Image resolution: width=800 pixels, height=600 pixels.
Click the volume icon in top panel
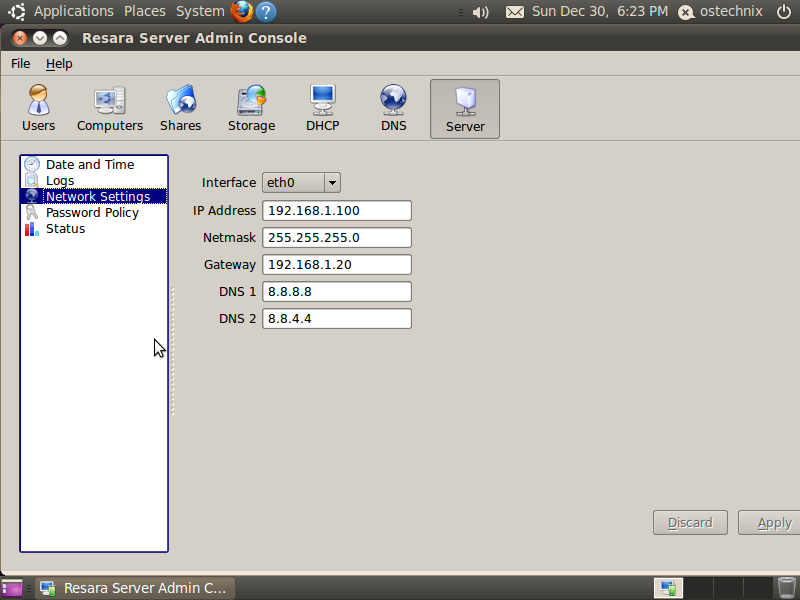coord(481,12)
